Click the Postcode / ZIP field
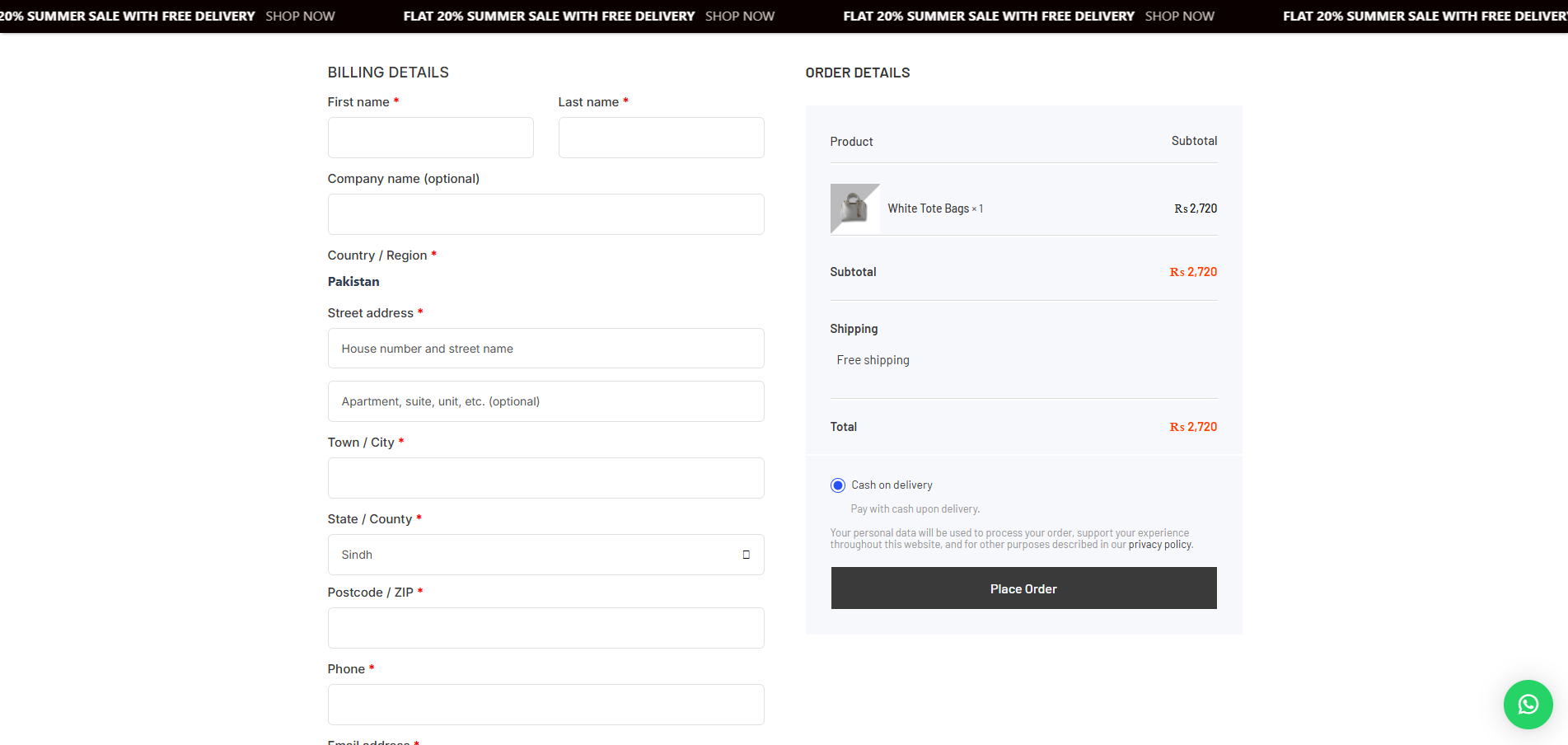The height and width of the screenshot is (745, 1568). point(545,628)
